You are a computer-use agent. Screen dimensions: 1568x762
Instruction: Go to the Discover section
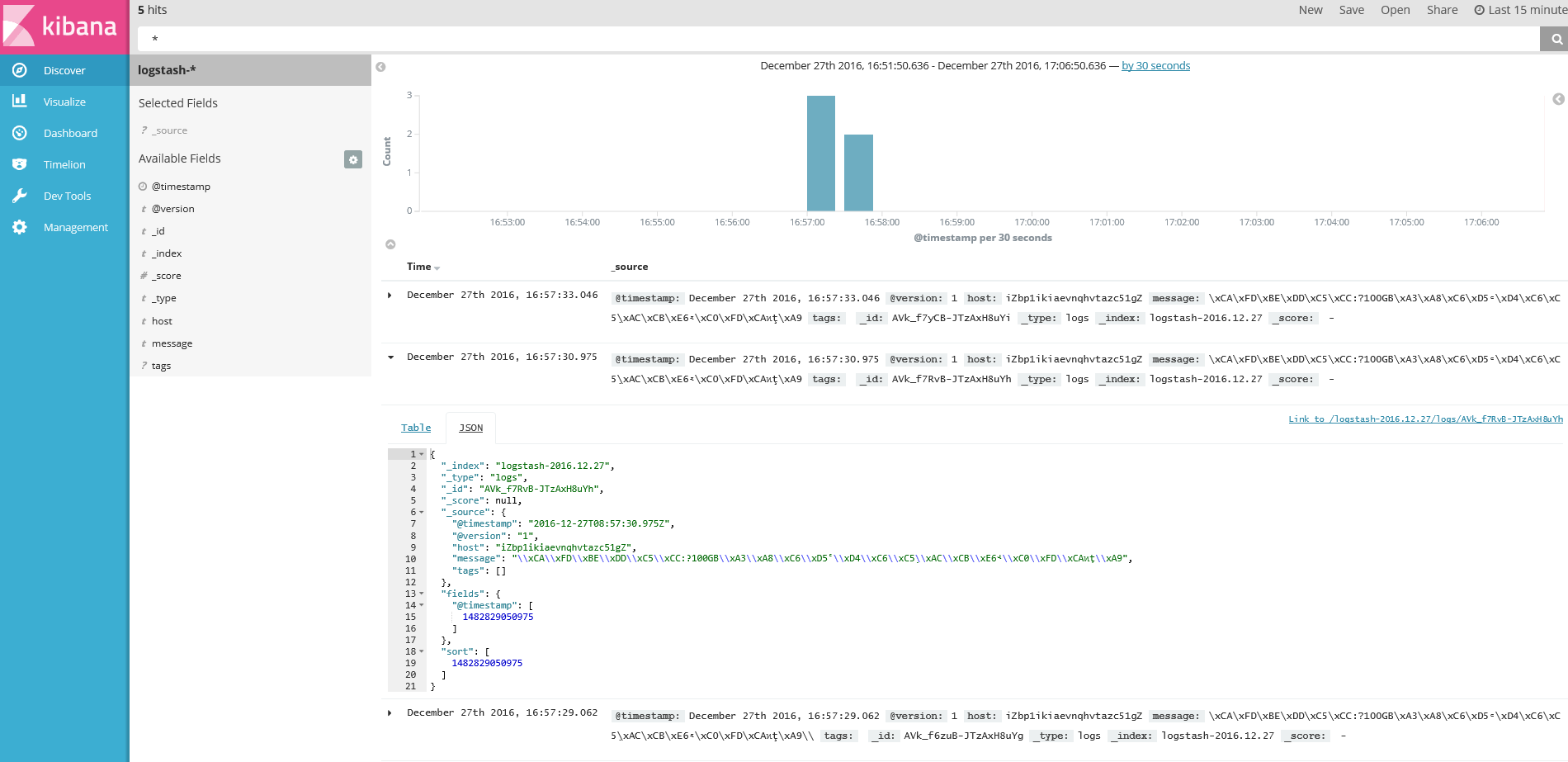click(64, 70)
